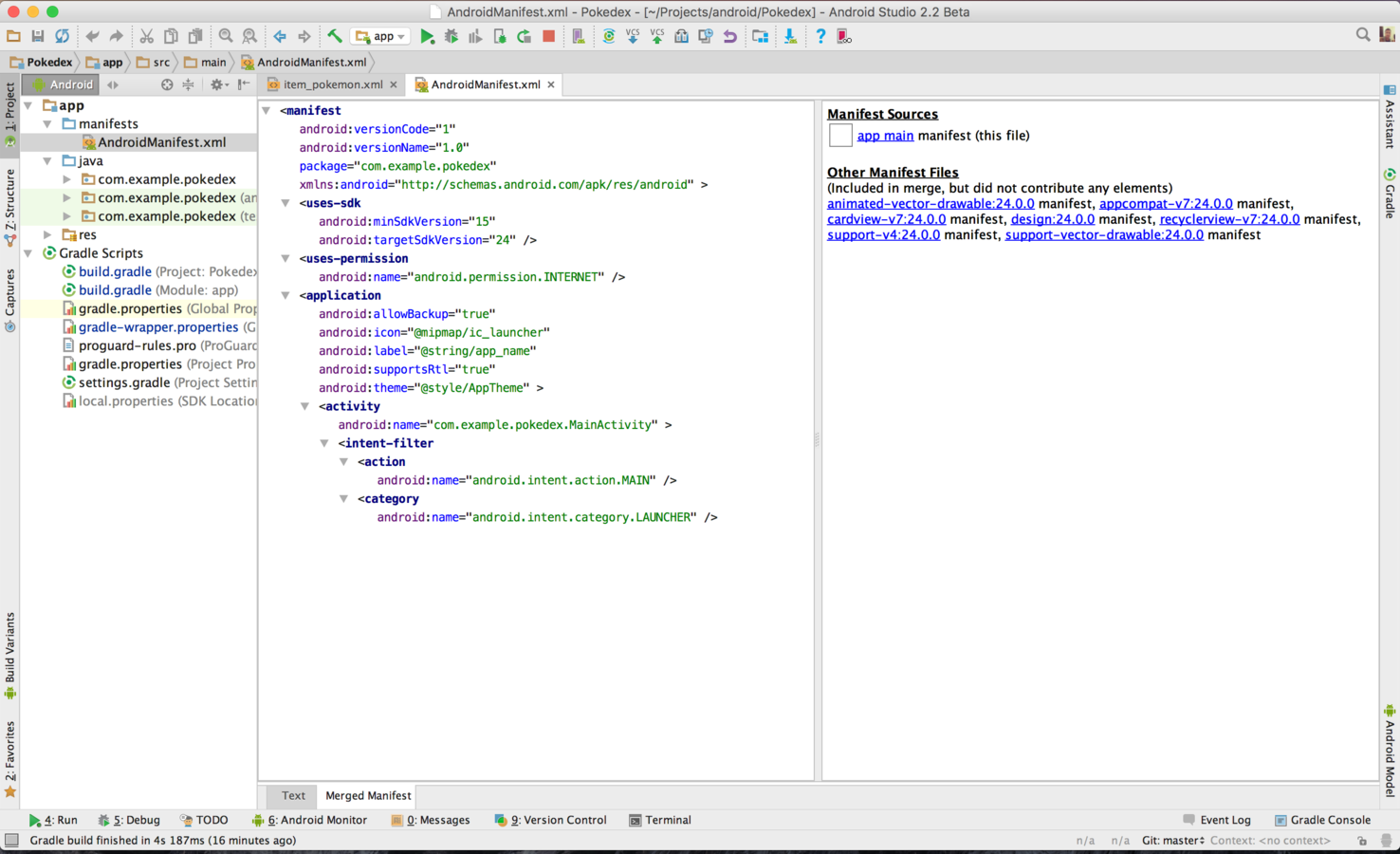Click the Replace magnifier icon
This screenshot has width=1400, height=854.
(x=249, y=36)
